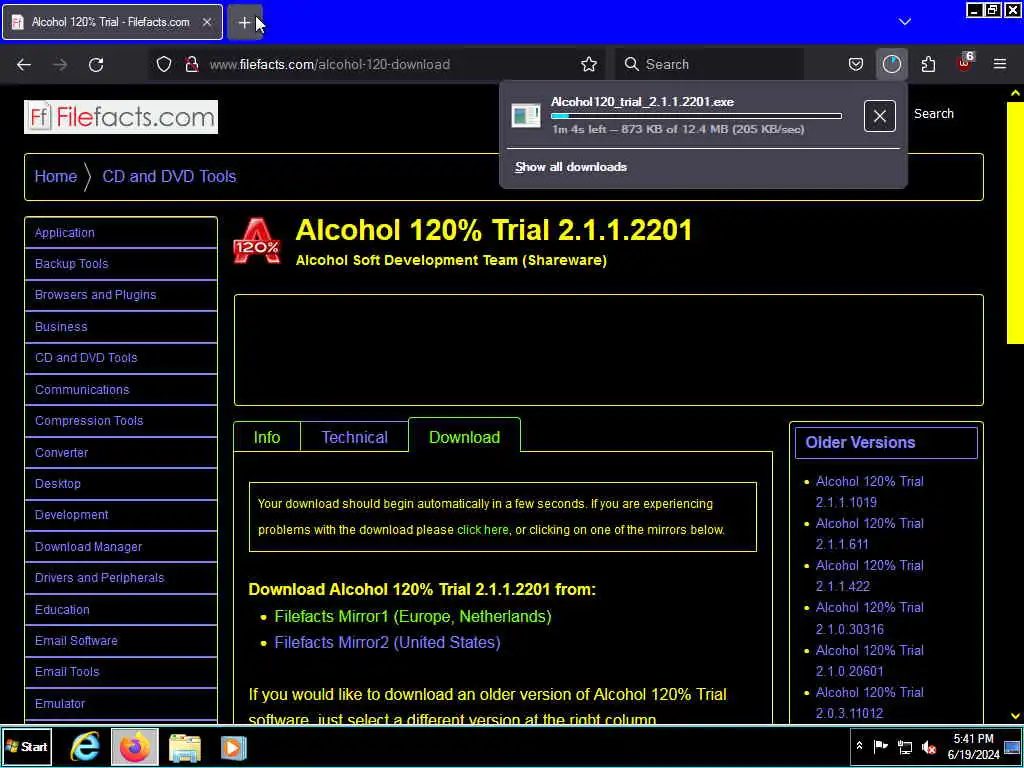1024x768 pixels.
Task: Download from Filefacts Mirror1 Netherlands
Action: (413, 616)
